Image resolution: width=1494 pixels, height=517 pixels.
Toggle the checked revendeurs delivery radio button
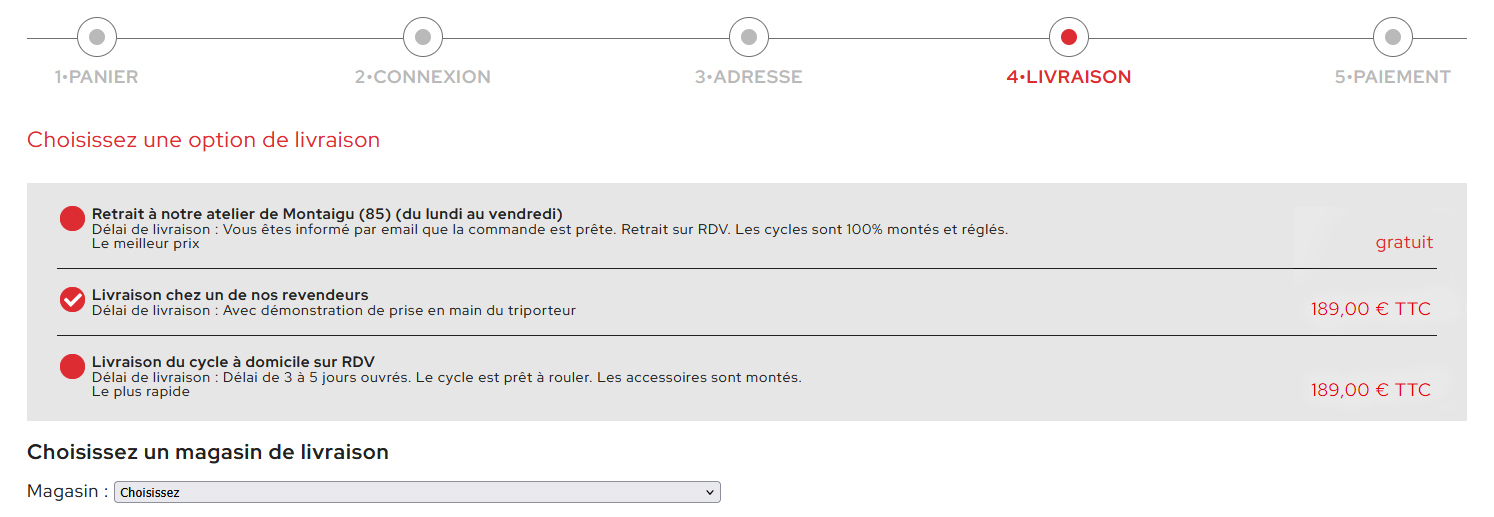(73, 299)
